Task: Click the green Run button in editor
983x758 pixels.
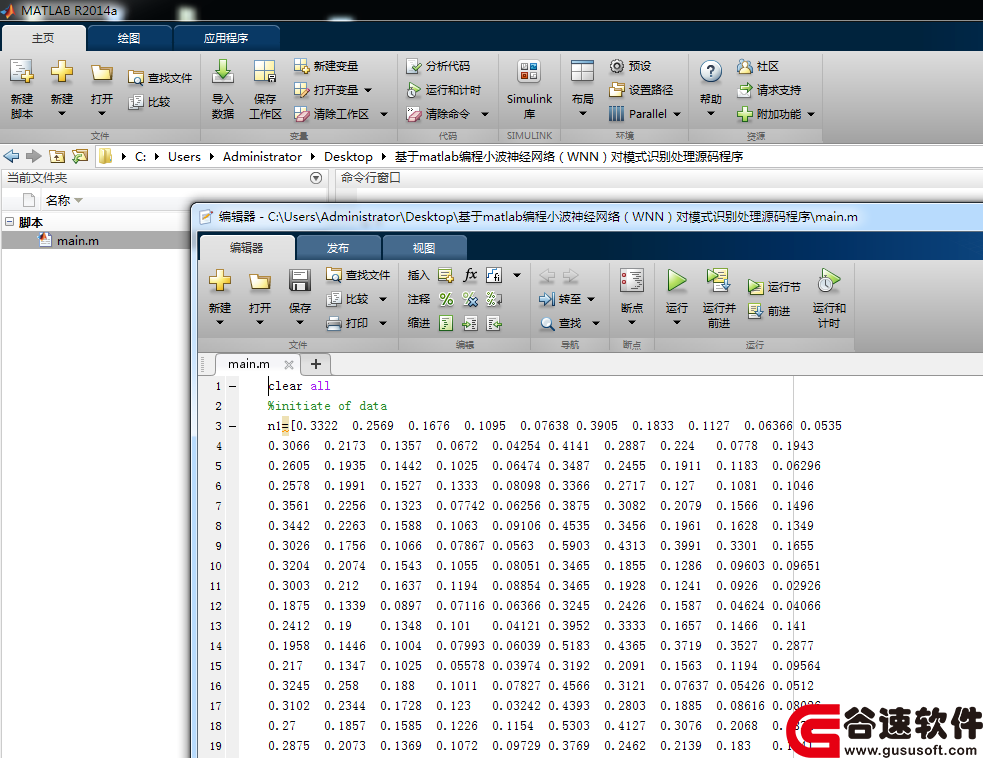Action: 676,281
